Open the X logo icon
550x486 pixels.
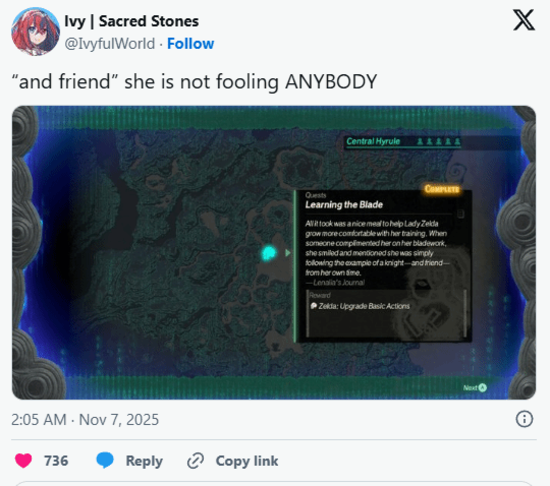[524, 20]
